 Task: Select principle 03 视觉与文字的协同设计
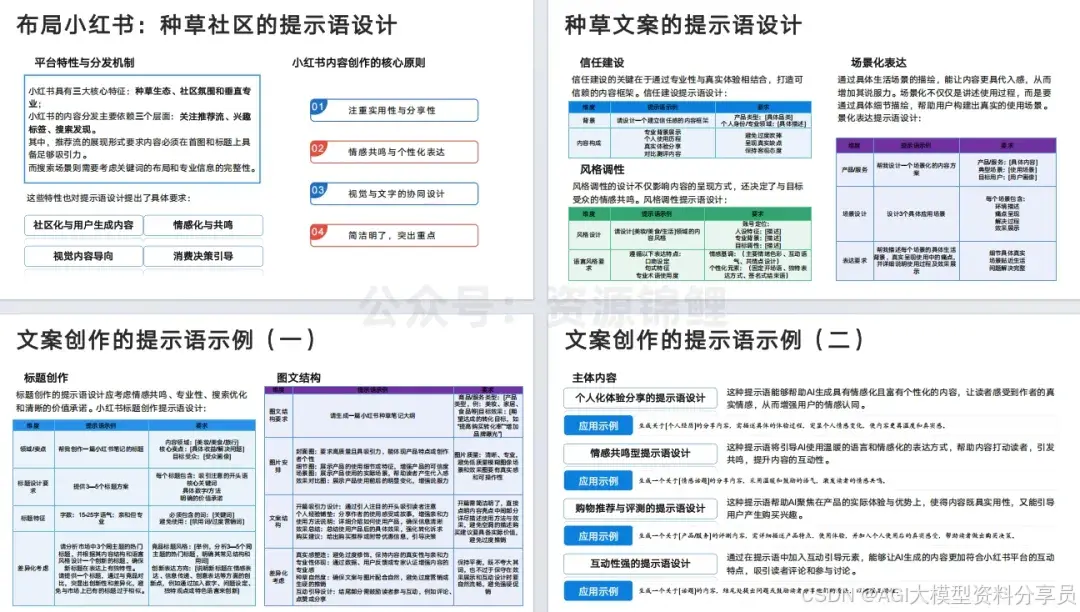pos(394,193)
